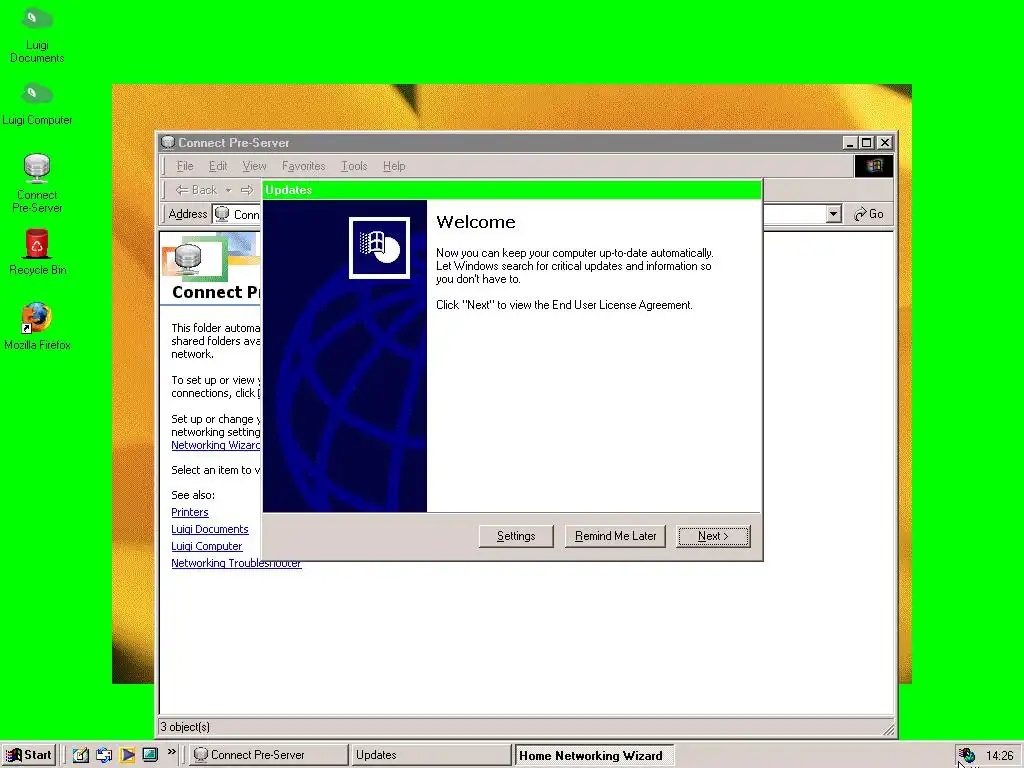Click the Connect Pre-Server folder banner icon
1024x768 pixels.
click(189, 258)
